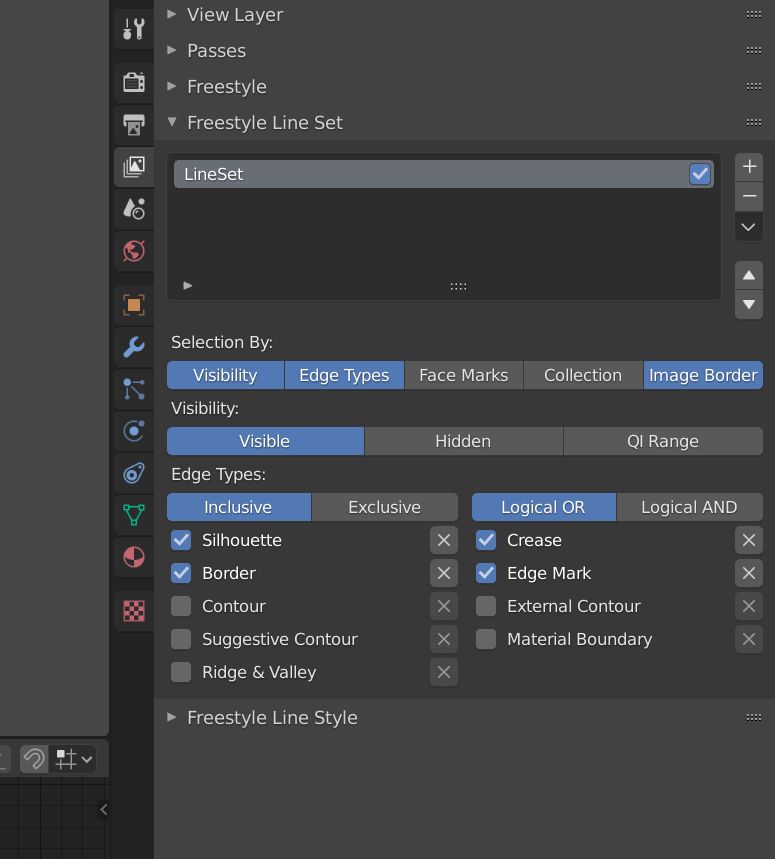Choose Logical AND combination
This screenshot has width=775, height=859.
coord(689,507)
